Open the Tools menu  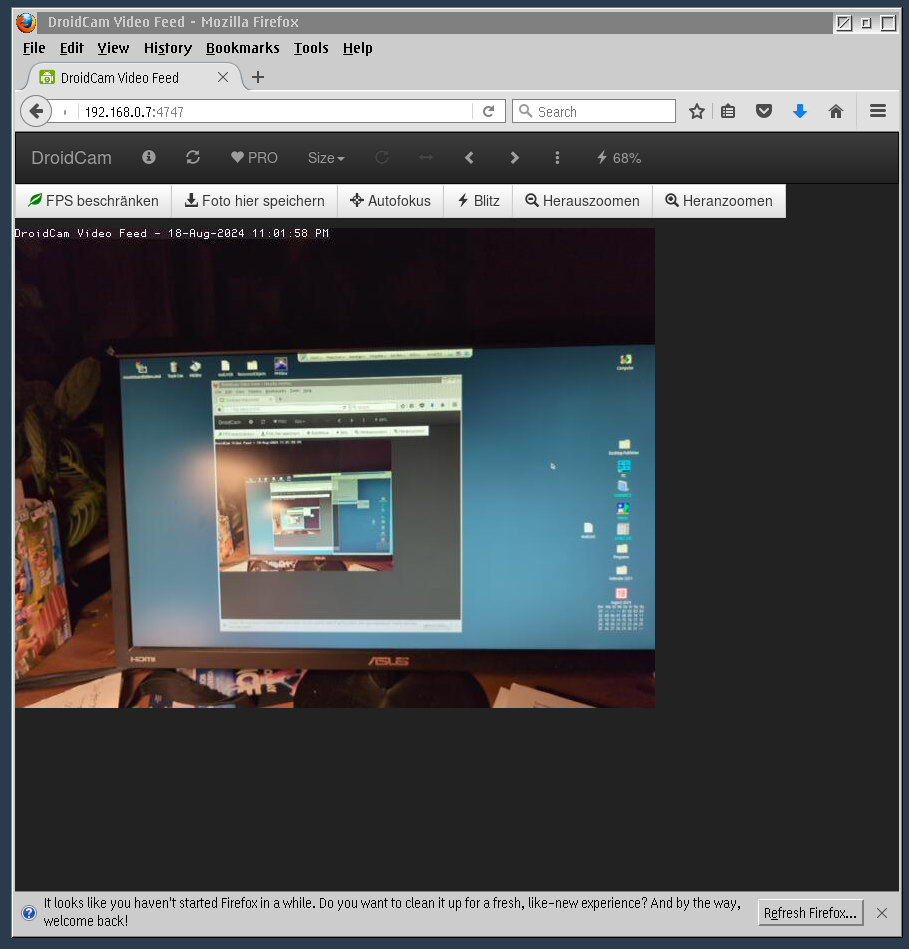click(x=311, y=48)
